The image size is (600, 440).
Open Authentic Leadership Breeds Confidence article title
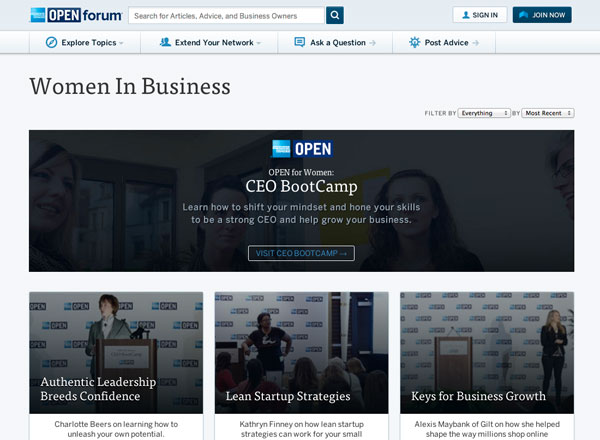[x=98, y=389]
